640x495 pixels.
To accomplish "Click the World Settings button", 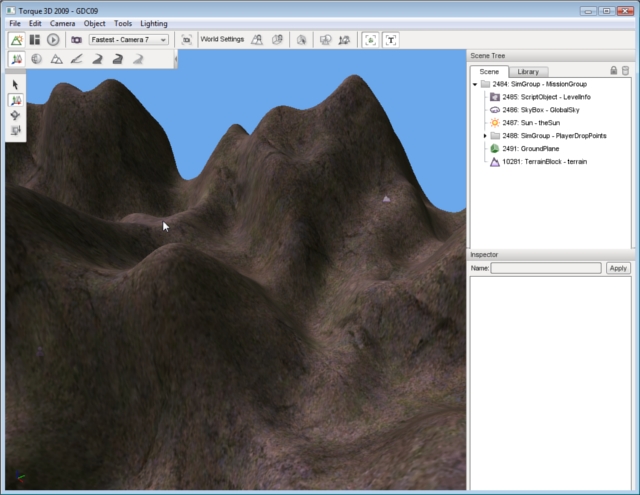I will 222,39.
